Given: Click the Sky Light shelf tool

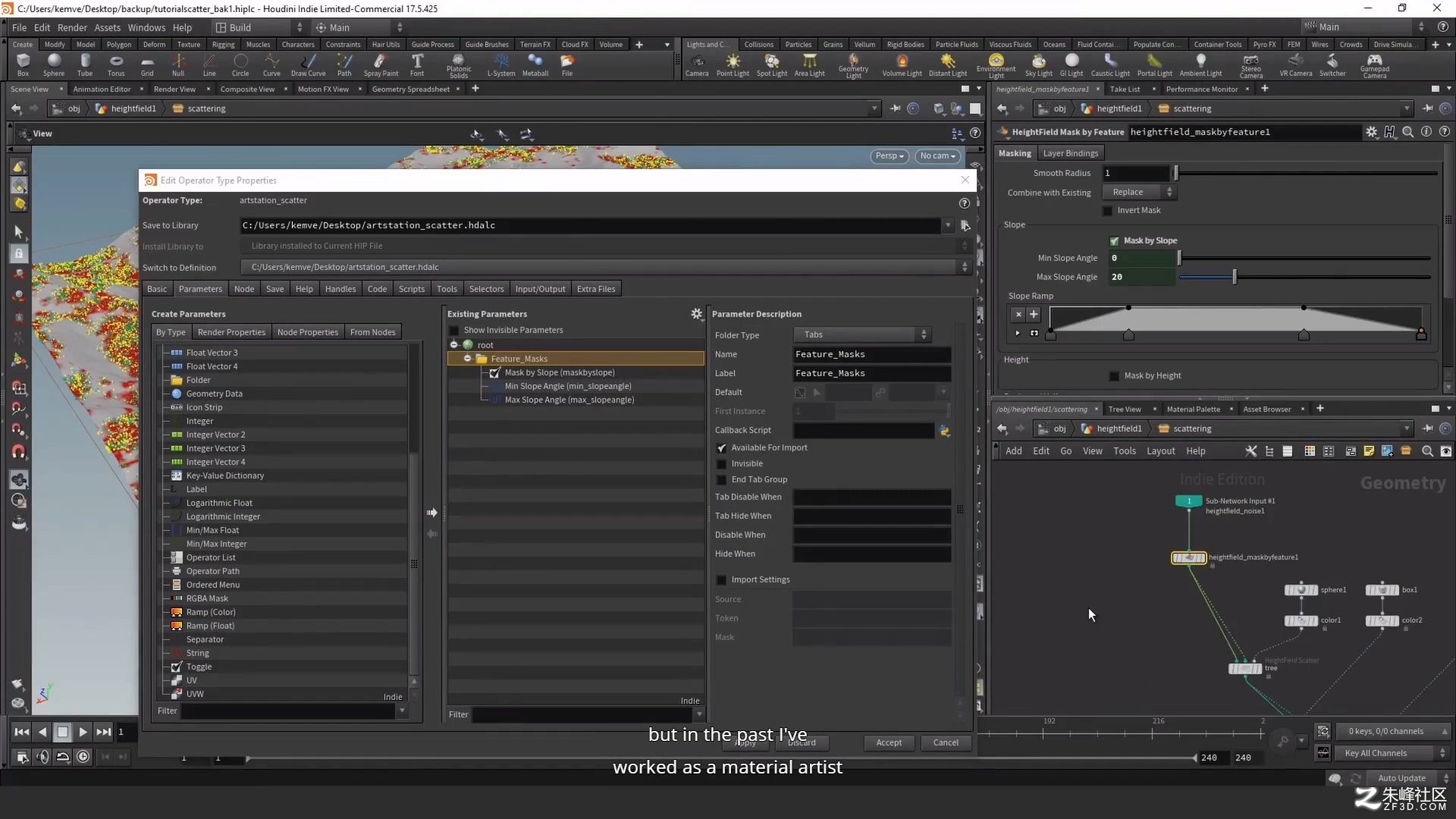Looking at the screenshot, I should coord(1039,64).
